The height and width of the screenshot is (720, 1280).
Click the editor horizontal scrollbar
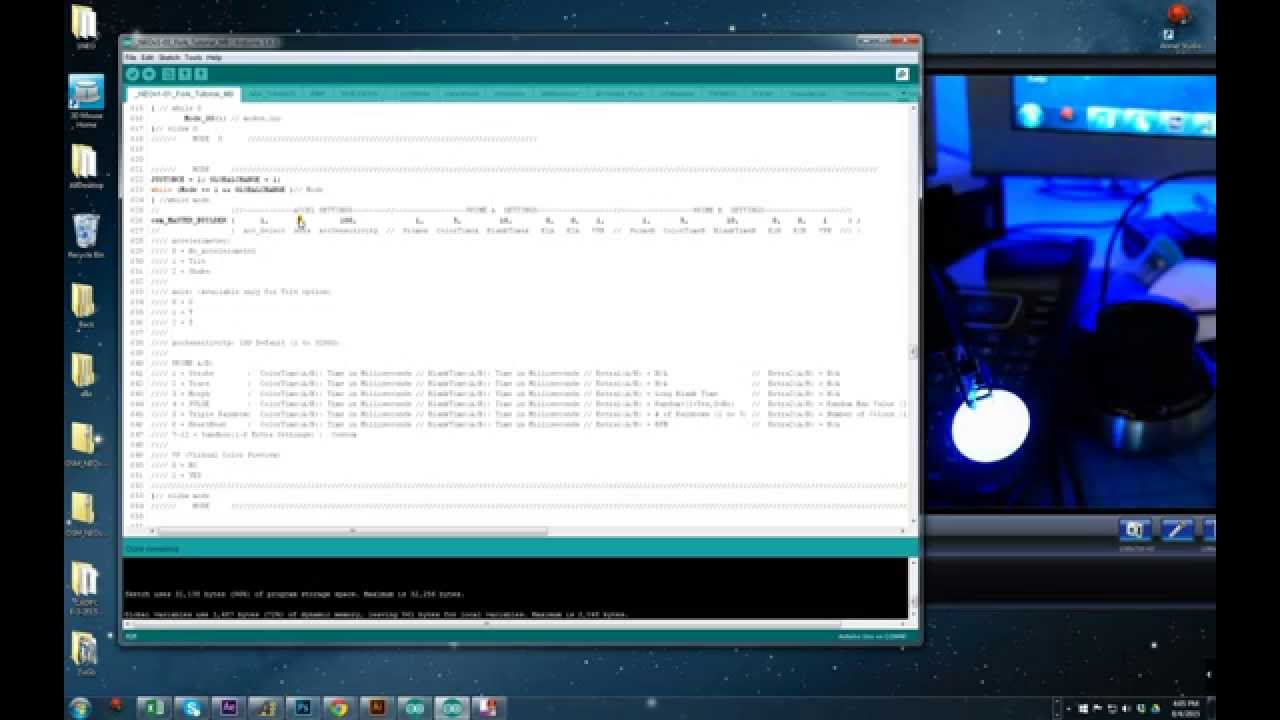point(515,531)
